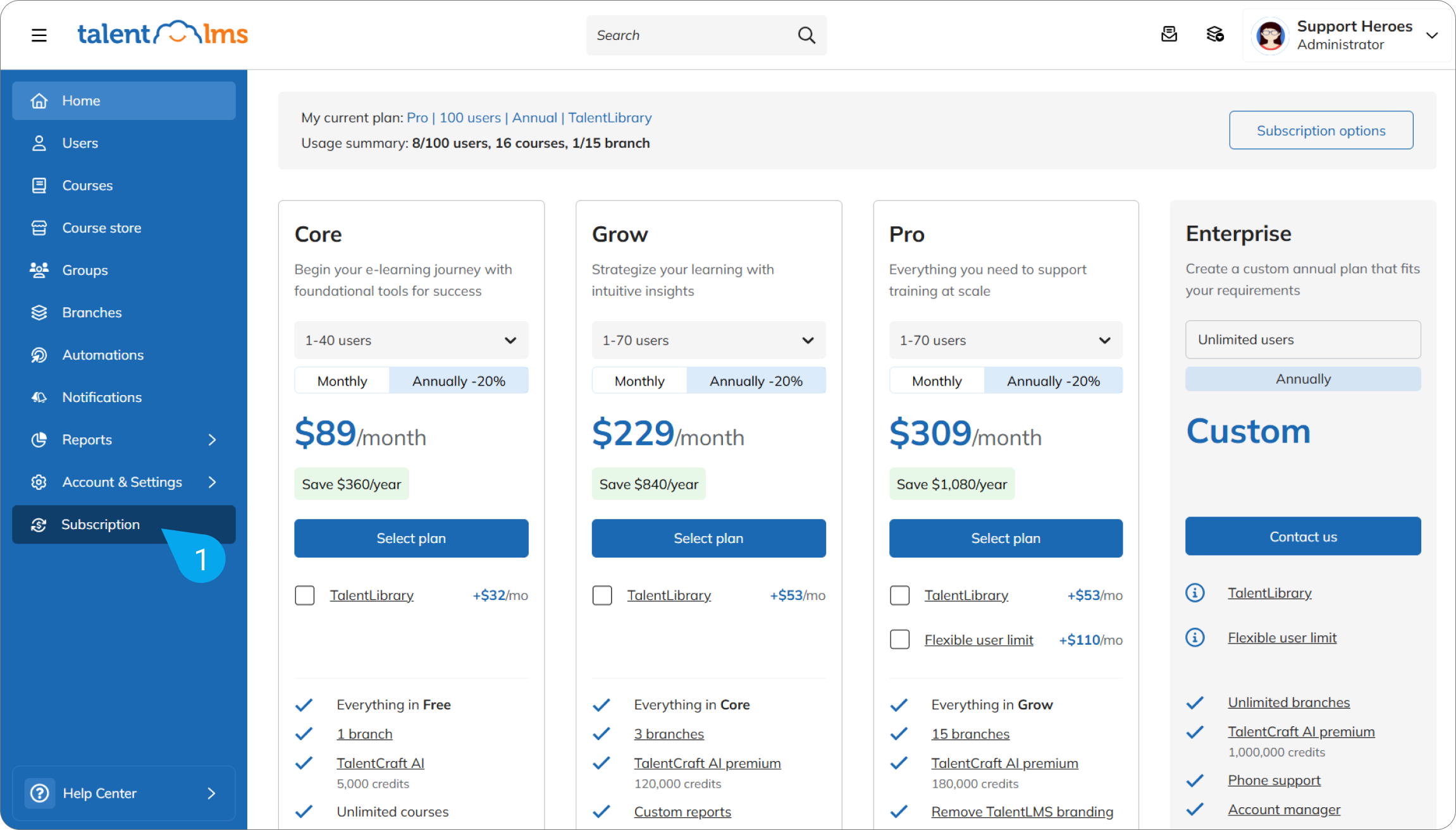Switch Core plan billing to Monthly
The width and height of the screenshot is (1456, 830).
342,381
